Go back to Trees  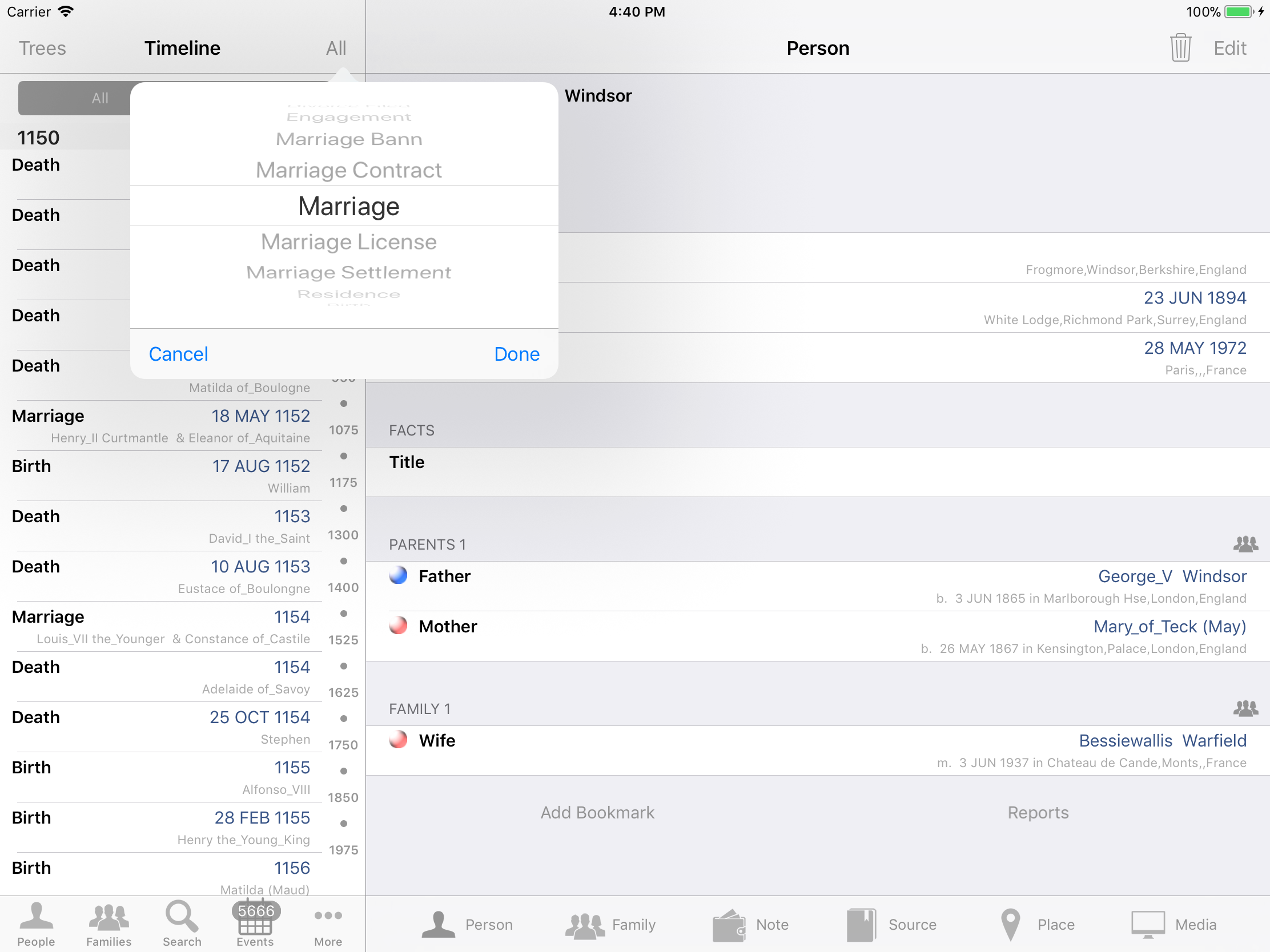[x=42, y=48]
